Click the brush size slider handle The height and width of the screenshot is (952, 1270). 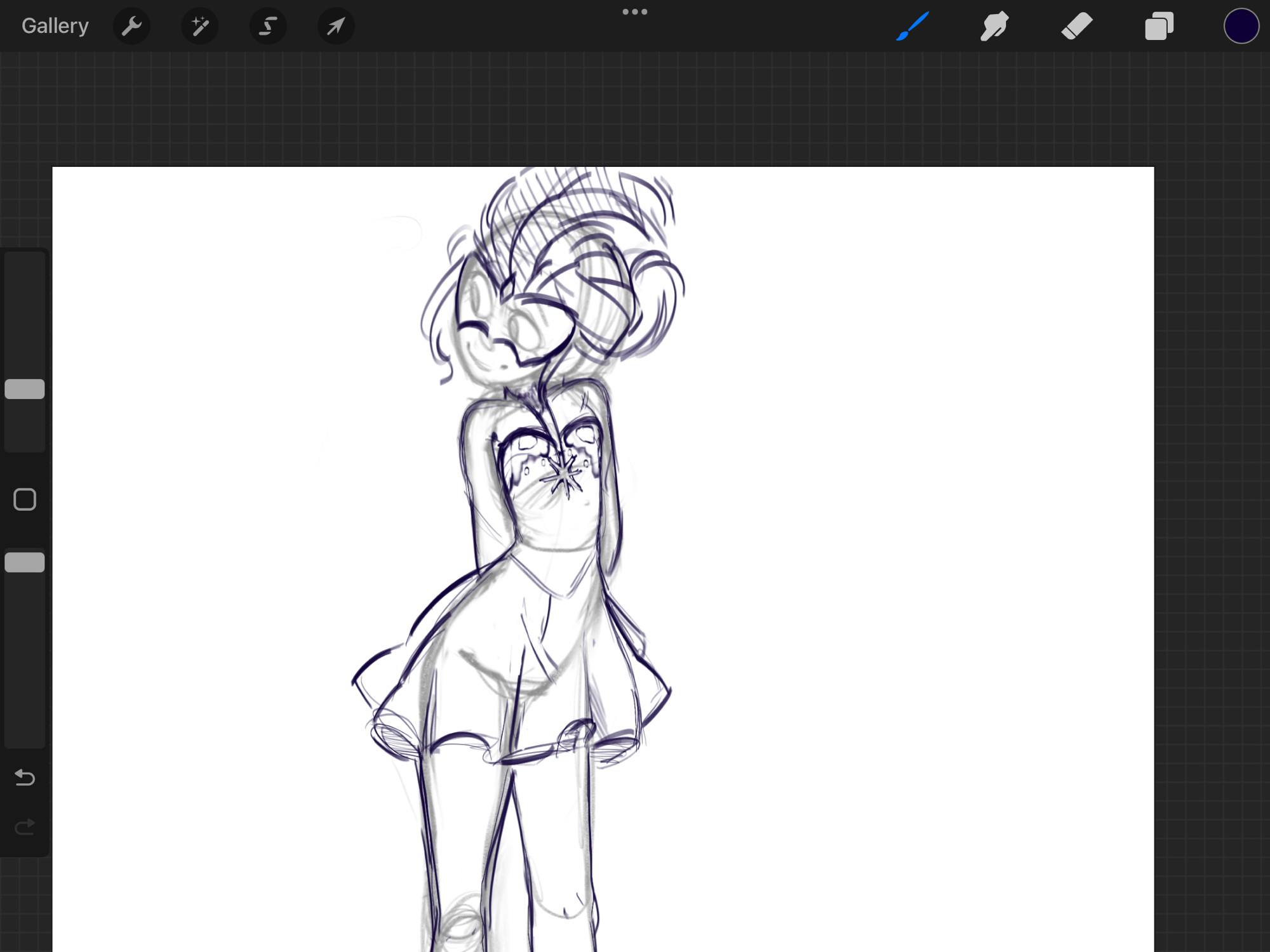coord(25,389)
